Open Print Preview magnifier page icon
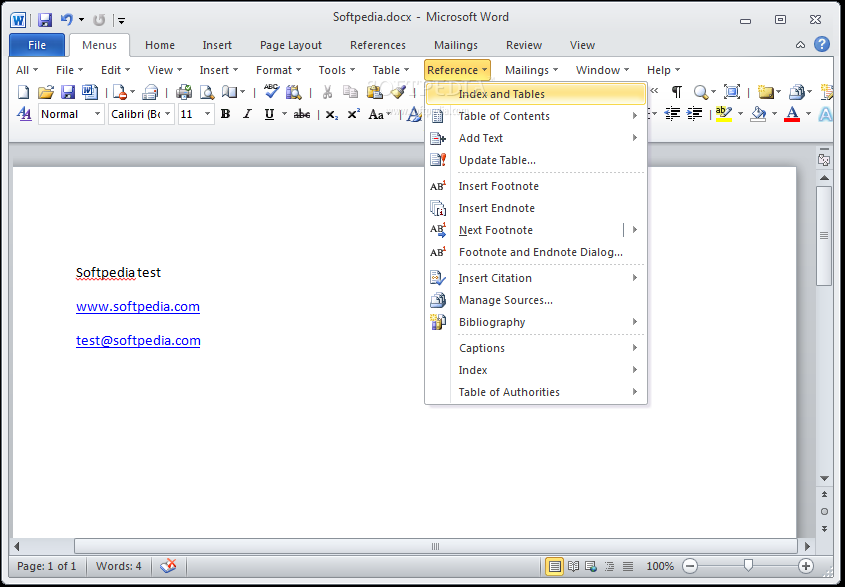This screenshot has width=845, height=587. [207, 92]
